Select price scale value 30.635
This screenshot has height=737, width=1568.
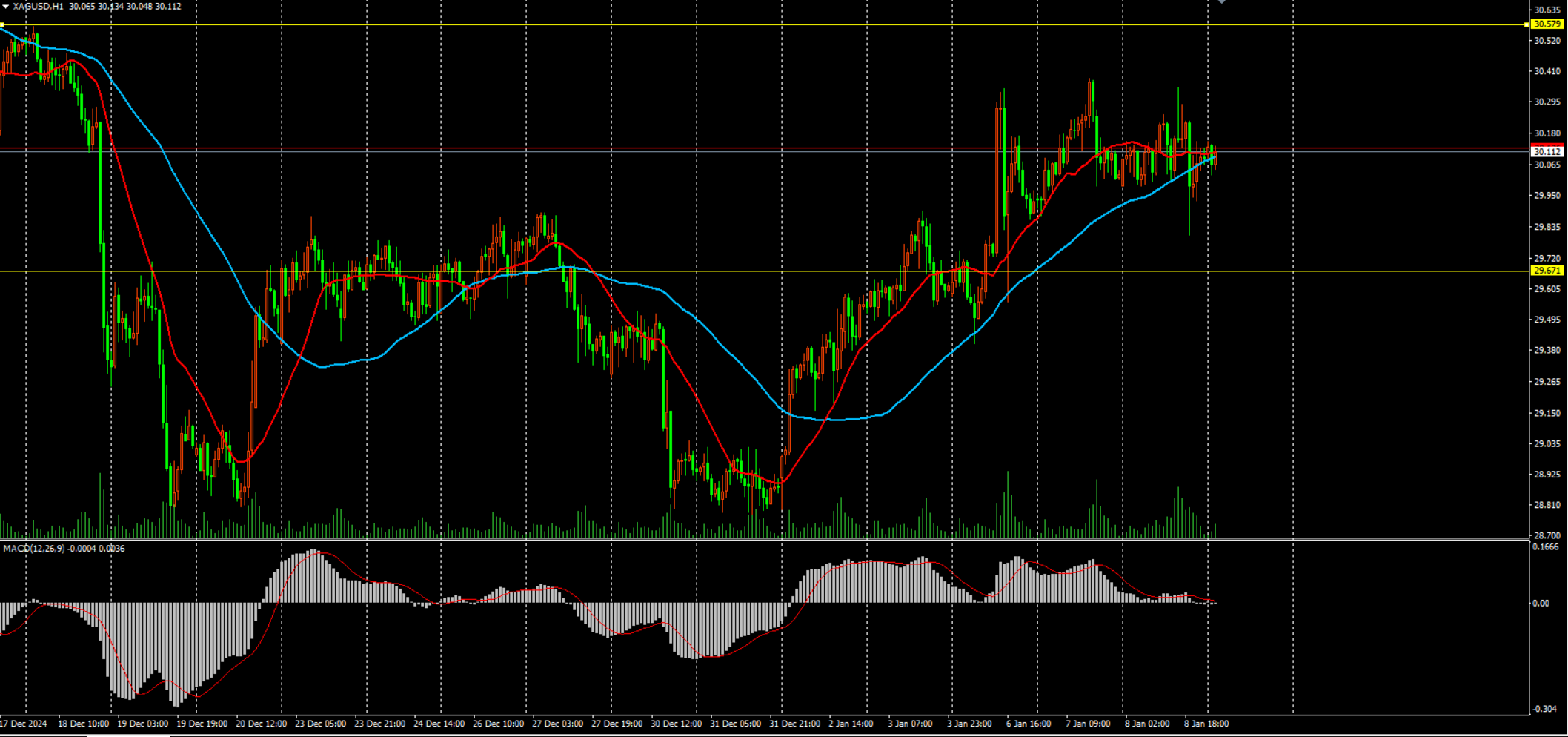pos(1547,10)
